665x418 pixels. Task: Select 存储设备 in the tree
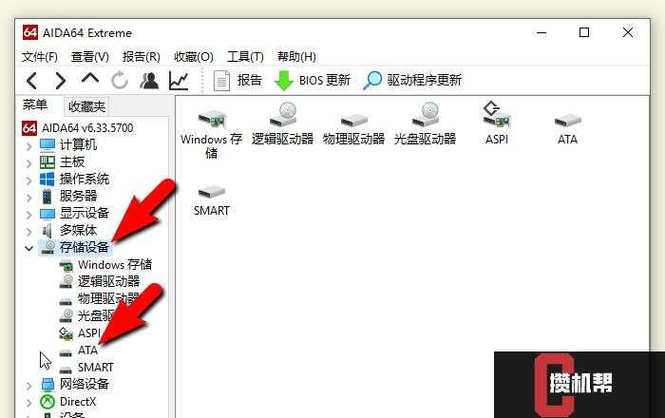75,247
